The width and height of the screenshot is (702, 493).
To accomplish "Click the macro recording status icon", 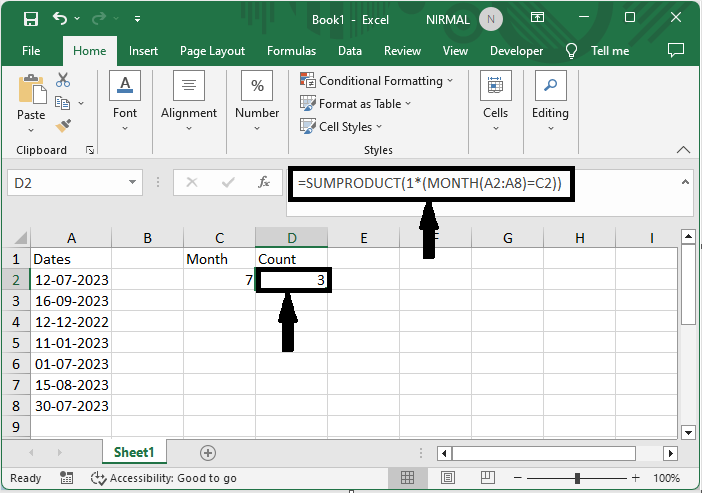I will click(67, 478).
